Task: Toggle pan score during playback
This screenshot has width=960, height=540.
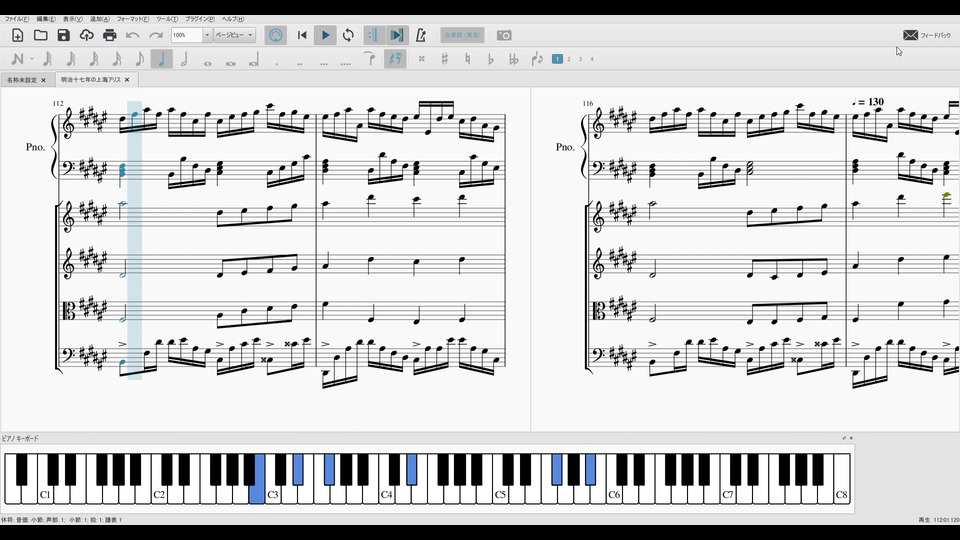Action: (397, 35)
